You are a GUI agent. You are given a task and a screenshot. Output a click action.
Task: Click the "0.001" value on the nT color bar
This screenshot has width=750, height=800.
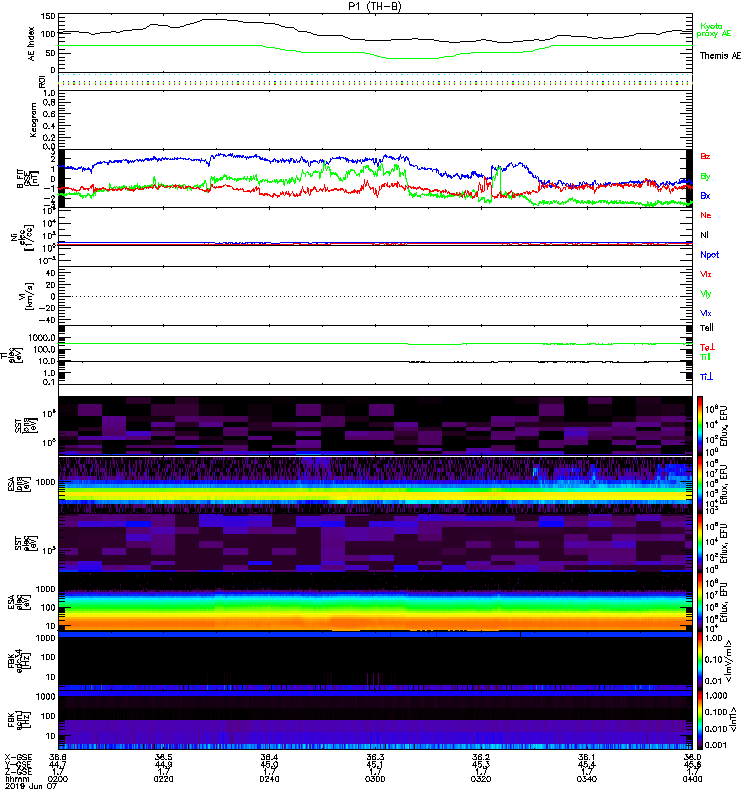pyautogui.click(x=715, y=745)
